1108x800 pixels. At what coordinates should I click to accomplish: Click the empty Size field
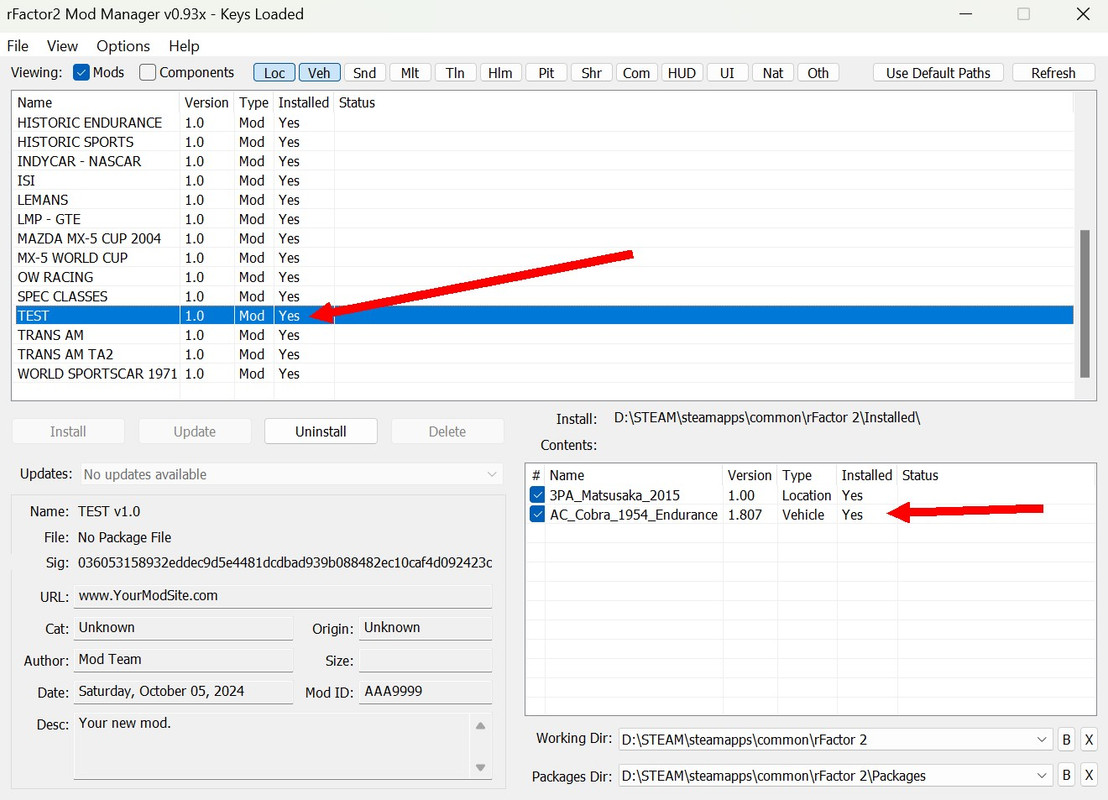pyautogui.click(x=425, y=660)
